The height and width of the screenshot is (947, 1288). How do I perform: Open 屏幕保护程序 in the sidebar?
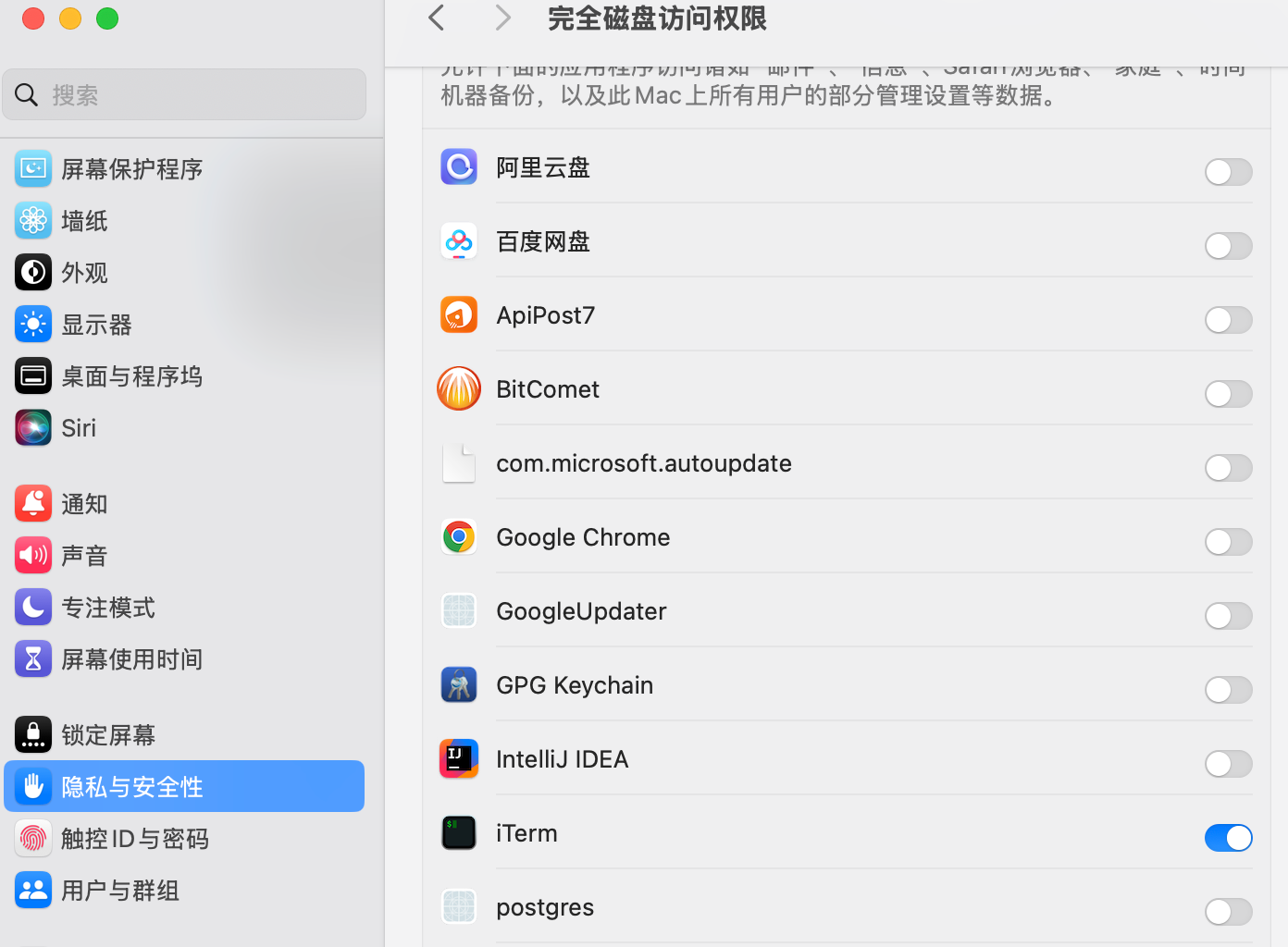click(131, 169)
